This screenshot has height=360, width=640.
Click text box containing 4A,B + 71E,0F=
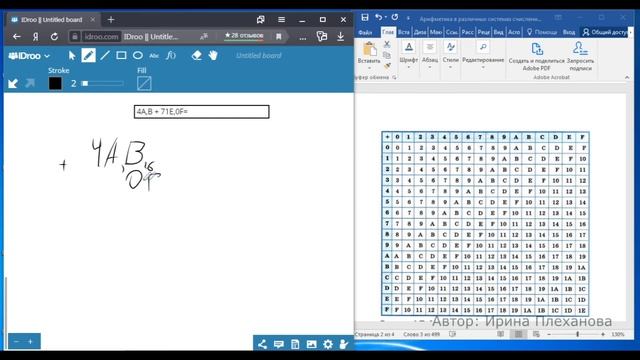(x=202, y=111)
